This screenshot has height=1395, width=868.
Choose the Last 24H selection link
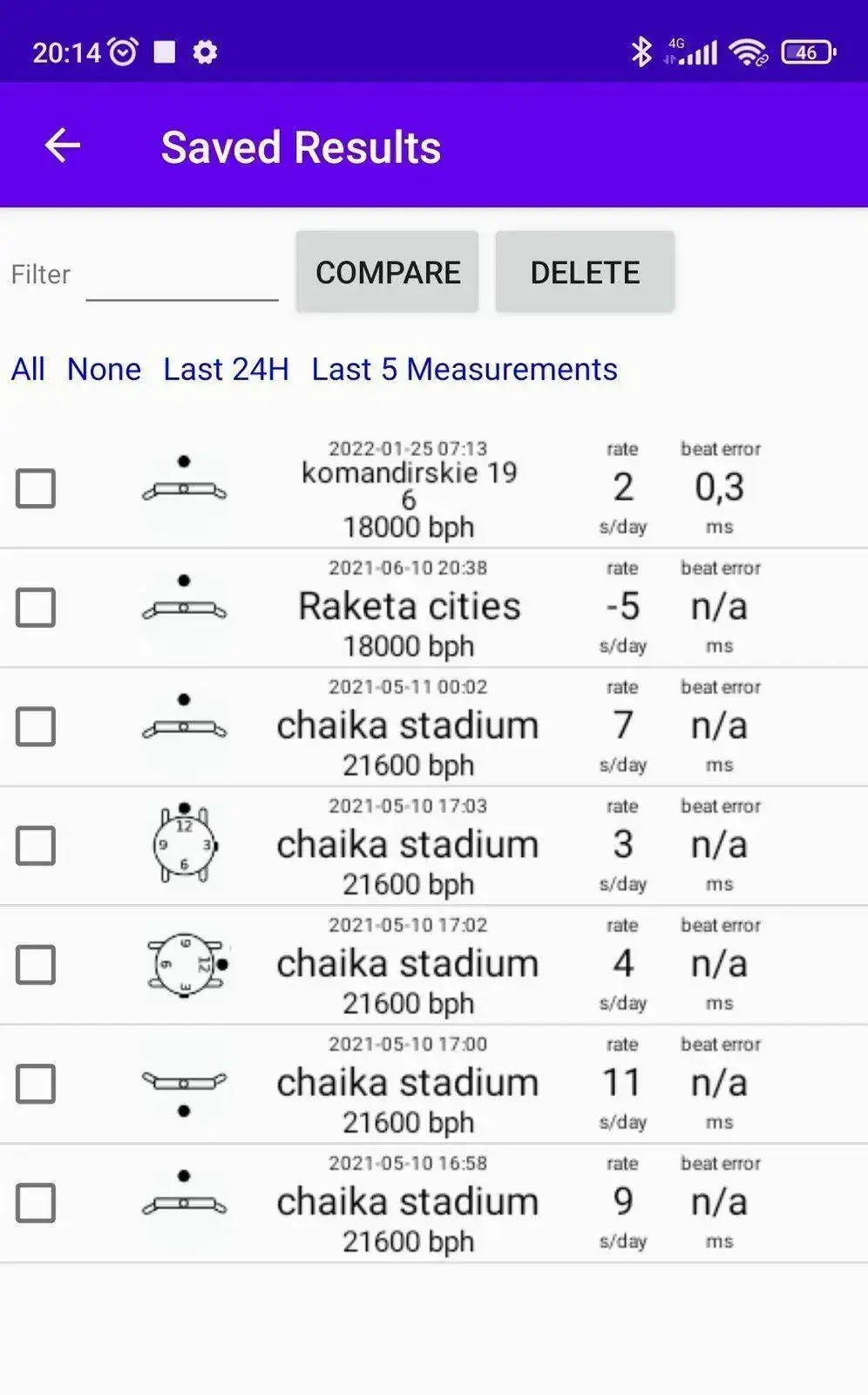226,370
